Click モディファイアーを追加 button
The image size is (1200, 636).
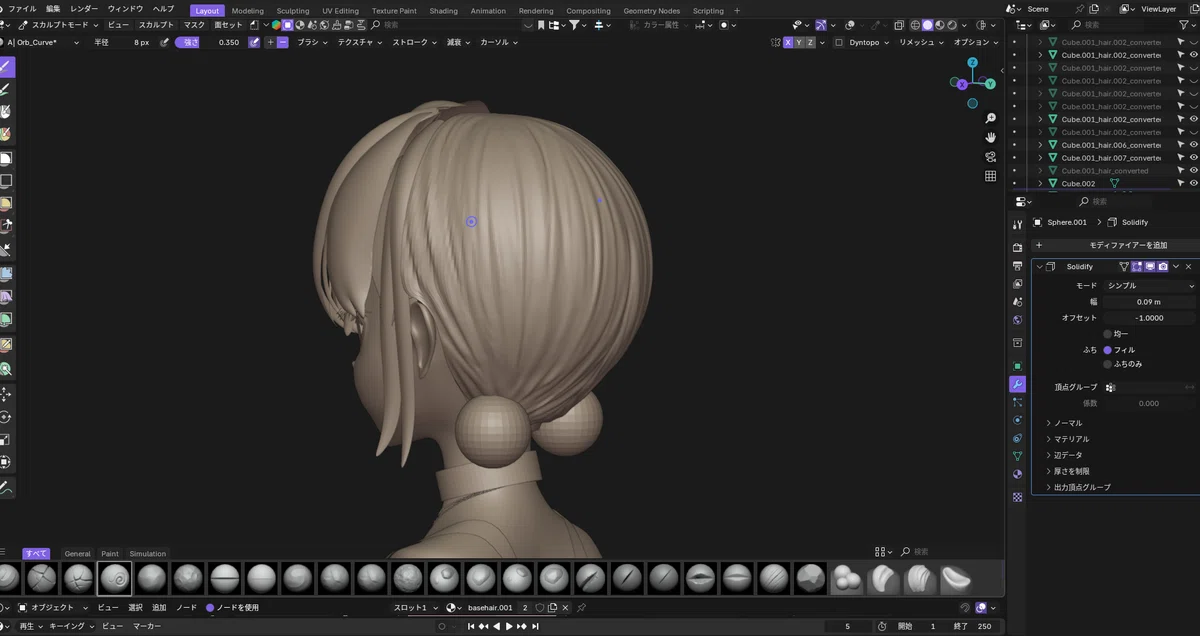[x=1114, y=245]
